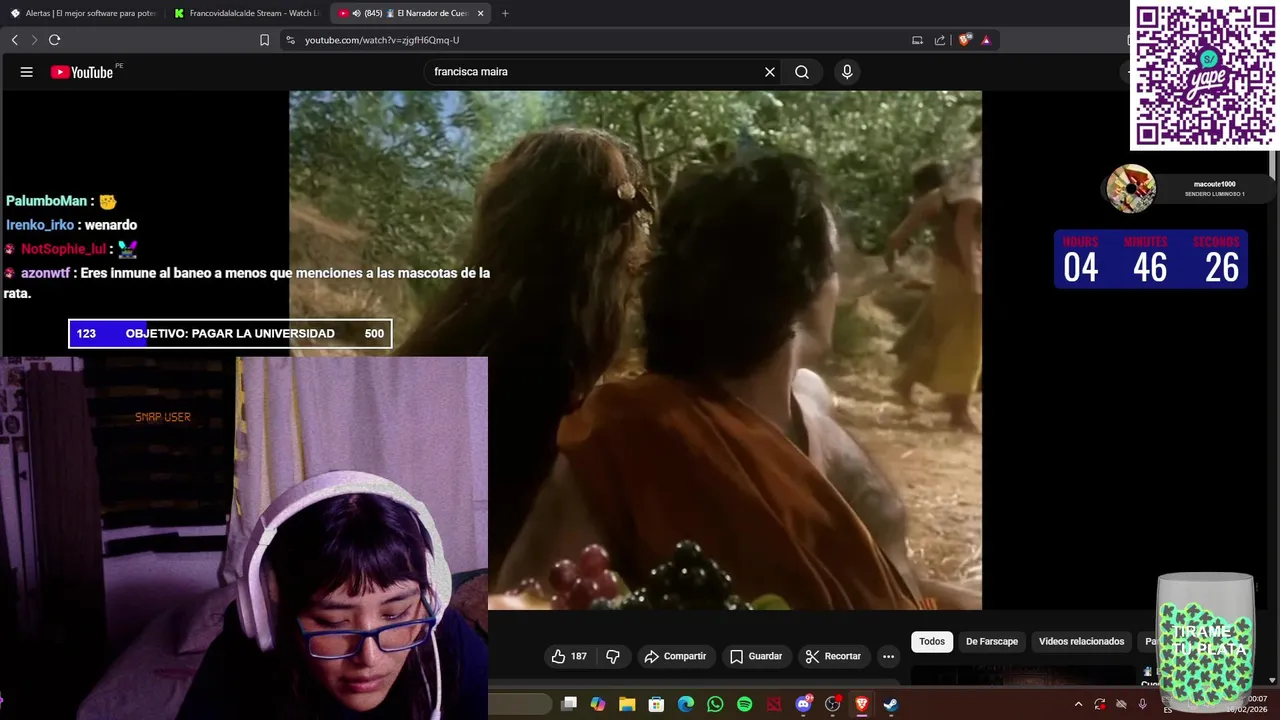View site information icon in address bar

290,40
